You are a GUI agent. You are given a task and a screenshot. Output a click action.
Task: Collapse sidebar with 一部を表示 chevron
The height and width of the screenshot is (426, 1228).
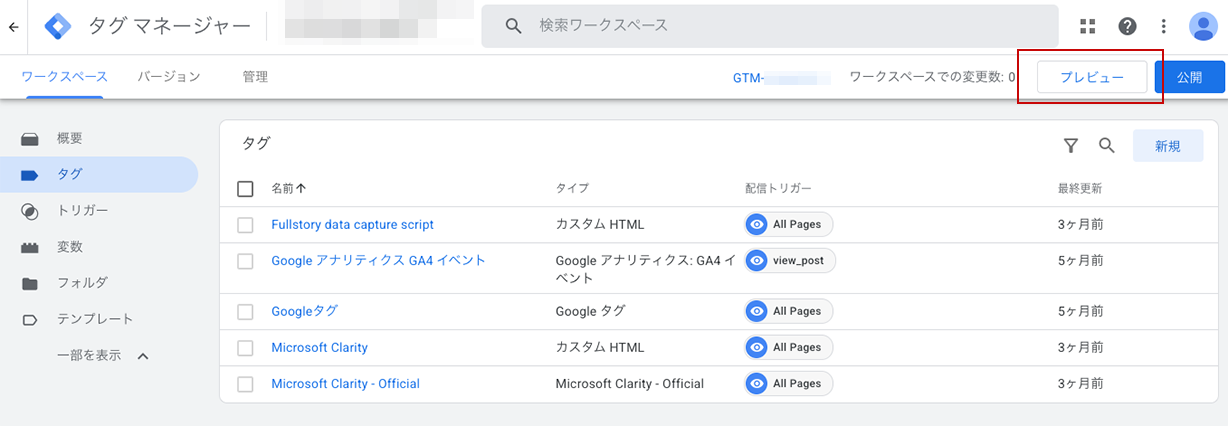[142, 356]
